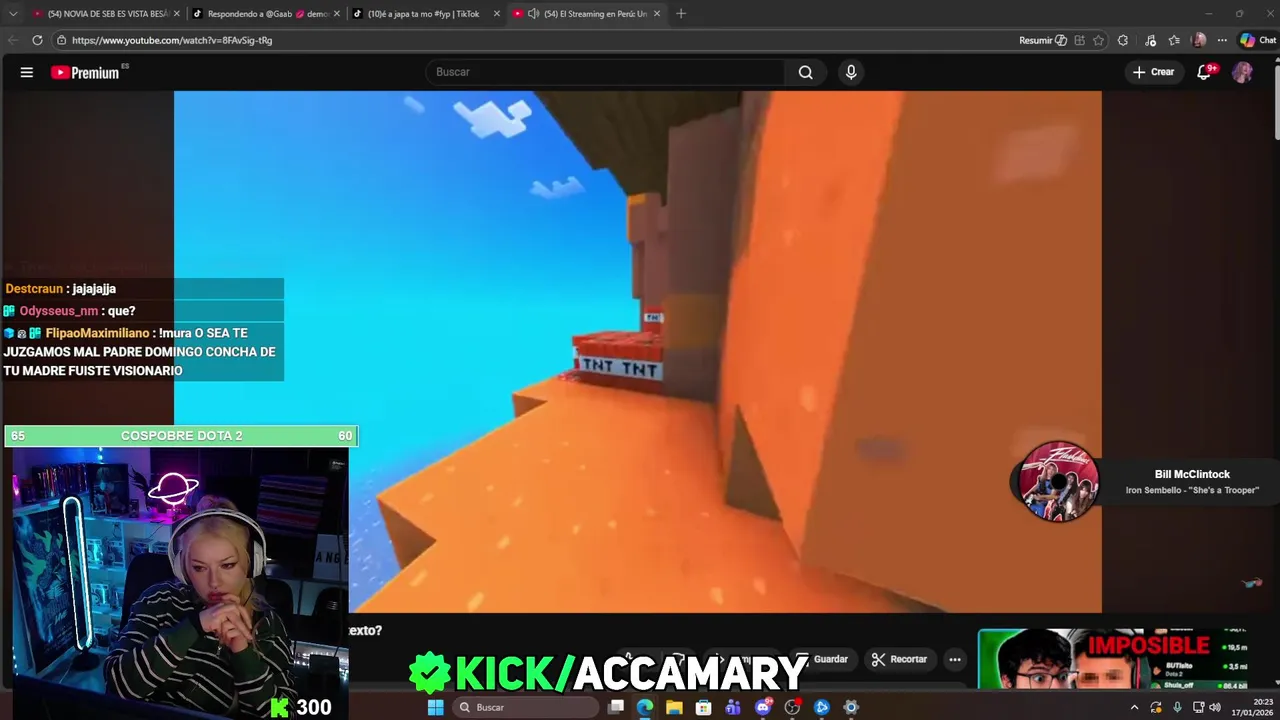Open Copilot Chat sidebar
Image resolution: width=1280 pixels, height=720 pixels.
coord(1258,40)
